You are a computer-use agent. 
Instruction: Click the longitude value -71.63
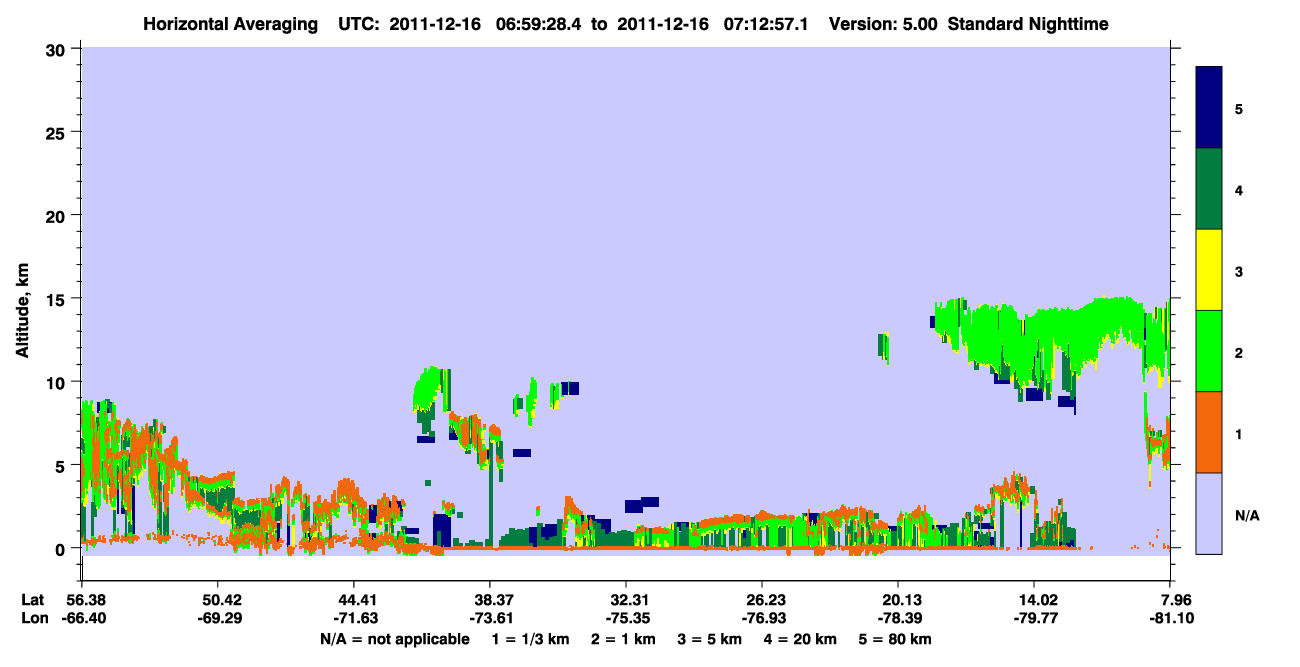tap(354, 618)
